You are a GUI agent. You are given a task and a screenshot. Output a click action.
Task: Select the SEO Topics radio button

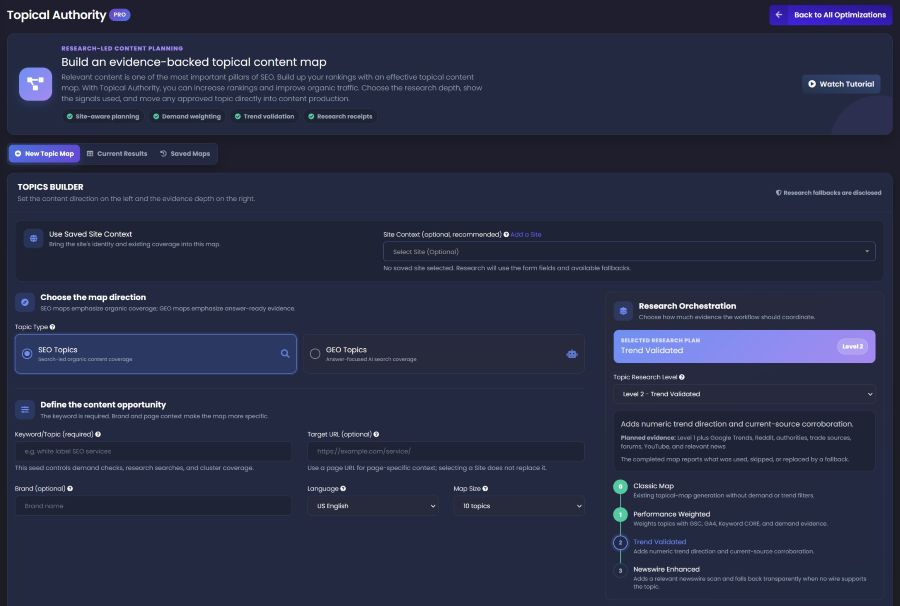pos(27,354)
